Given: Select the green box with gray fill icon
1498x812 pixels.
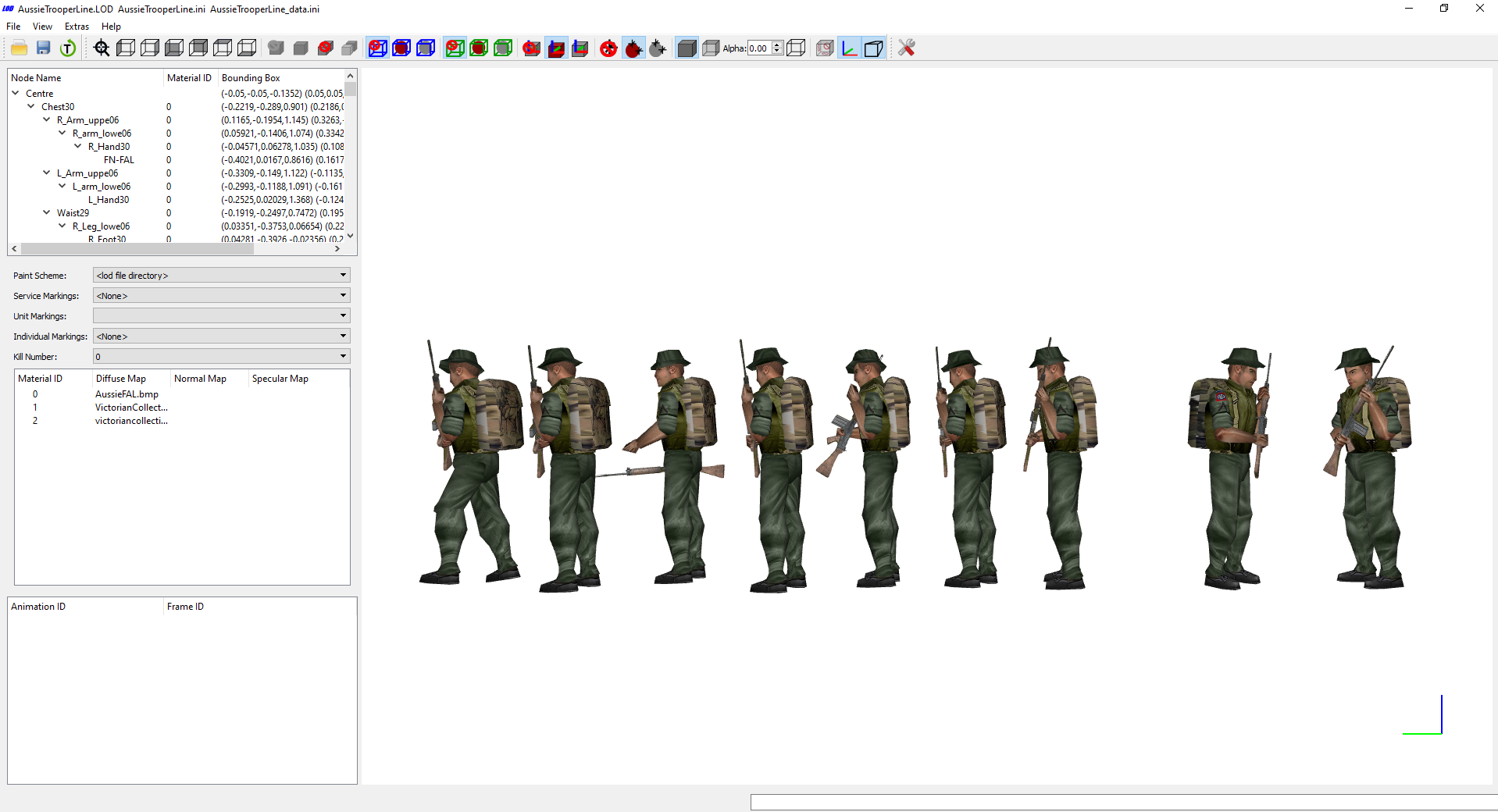Looking at the screenshot, I should pyautogui.click(x=503, y=48).
